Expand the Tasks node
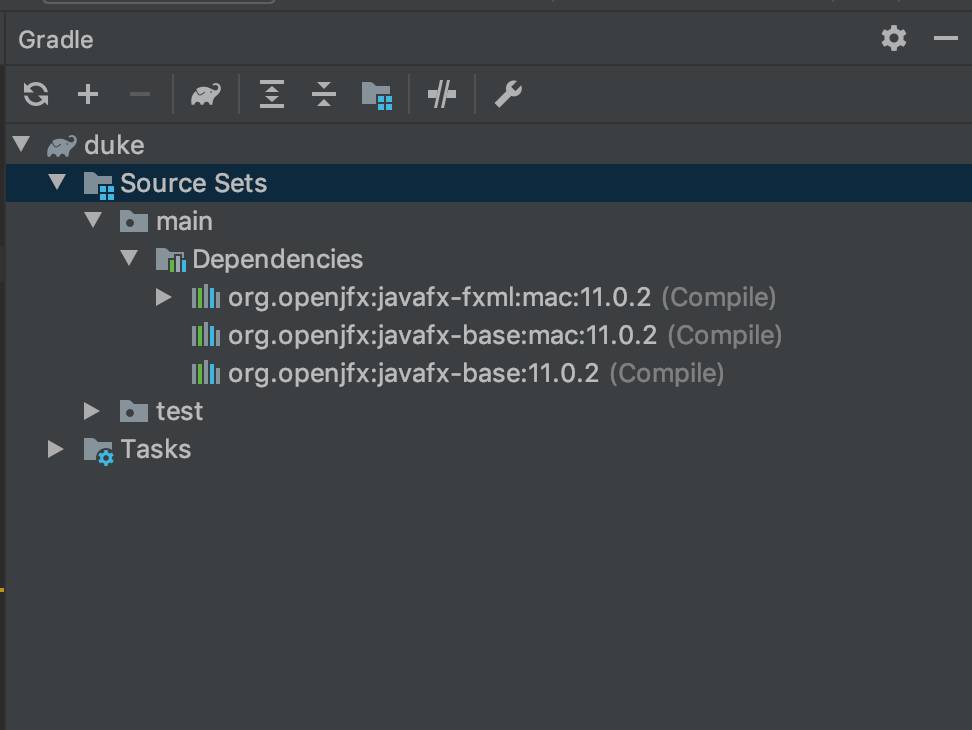Viewport: 972px width, 730px height. pos(56,449)
